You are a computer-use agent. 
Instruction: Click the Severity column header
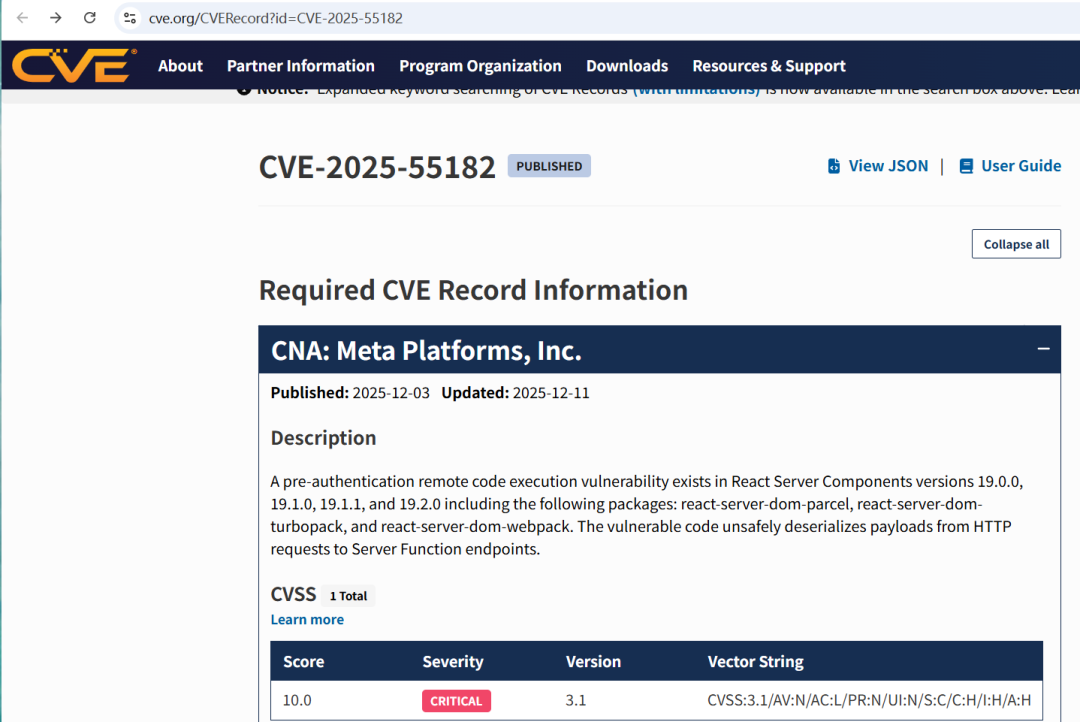(453, 661)
